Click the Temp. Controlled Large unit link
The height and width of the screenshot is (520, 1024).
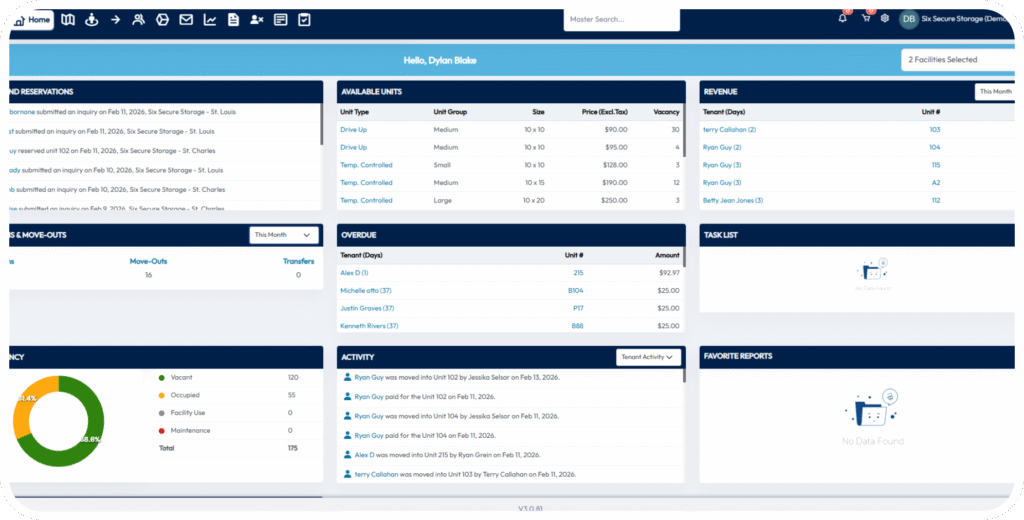pos(366,200)
